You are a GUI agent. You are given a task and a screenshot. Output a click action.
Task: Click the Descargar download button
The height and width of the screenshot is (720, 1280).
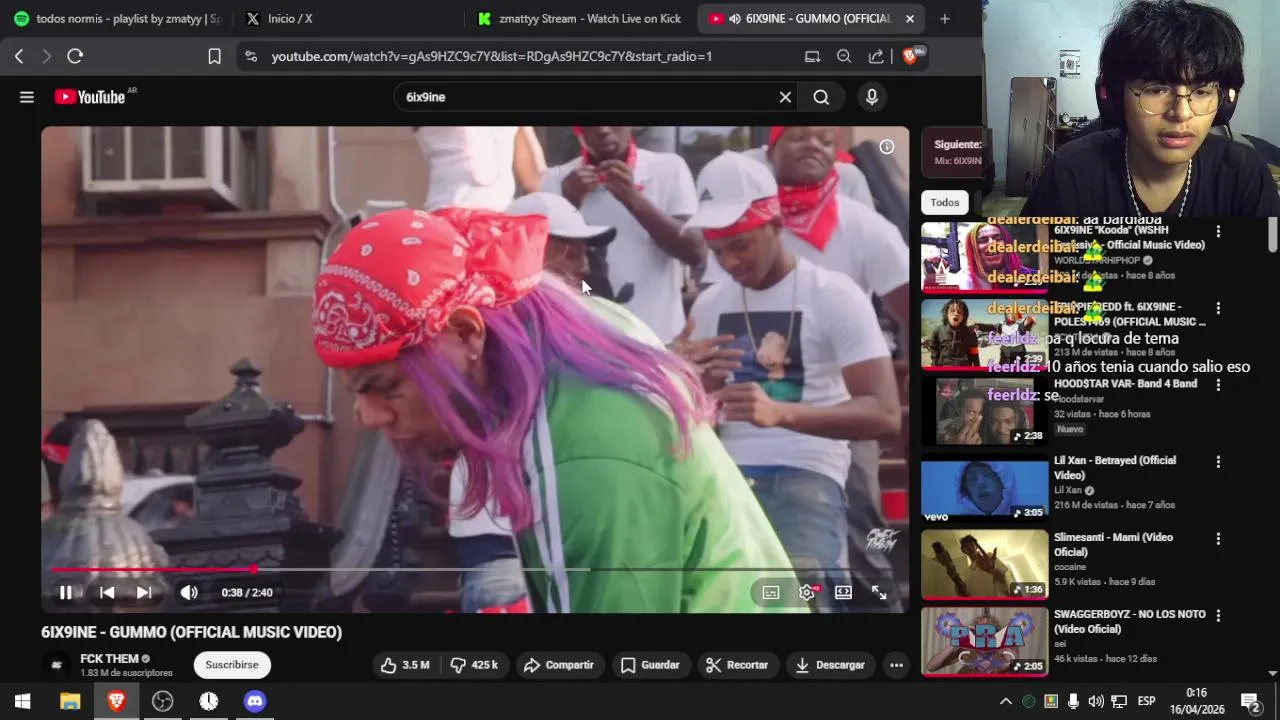830,665
